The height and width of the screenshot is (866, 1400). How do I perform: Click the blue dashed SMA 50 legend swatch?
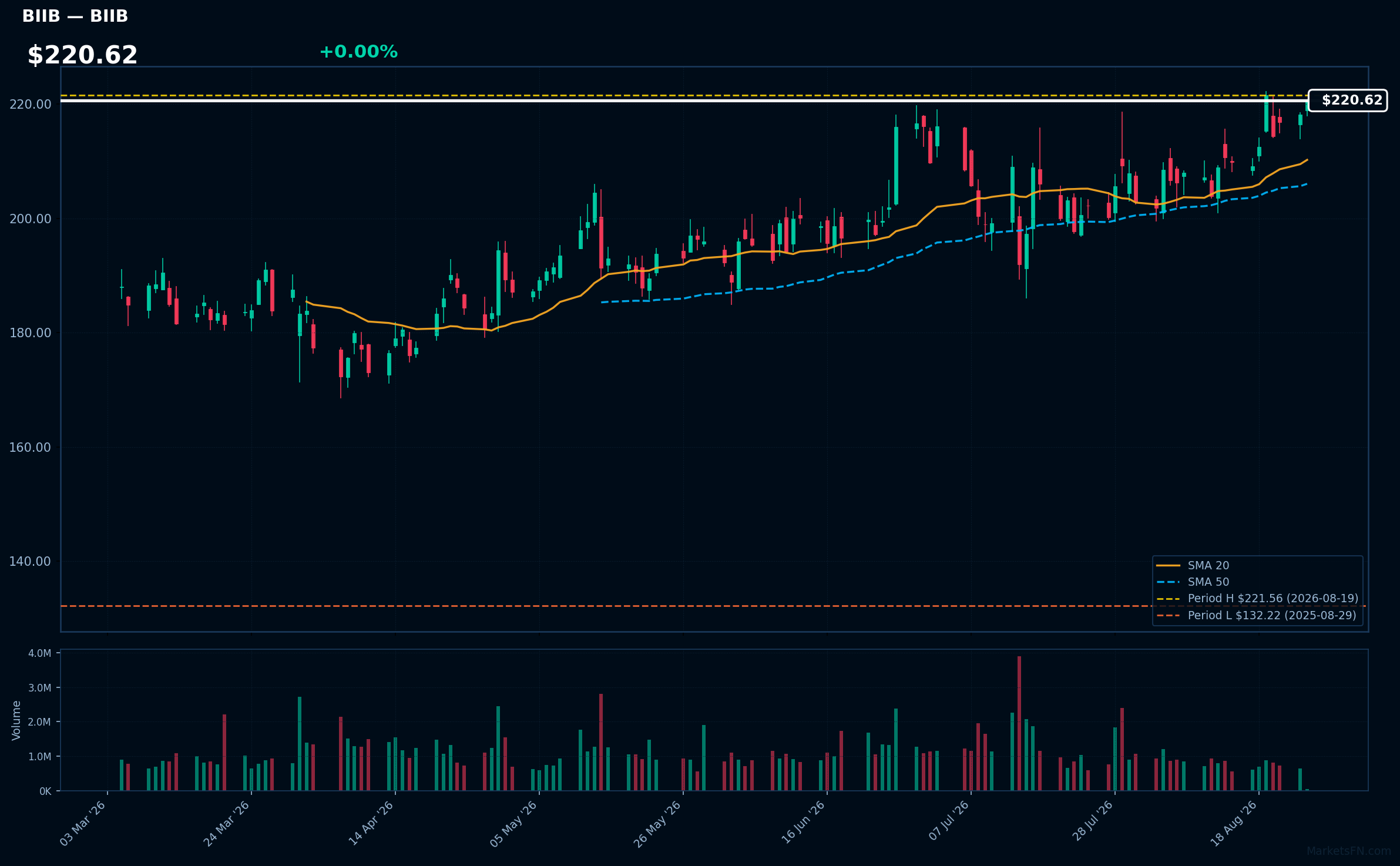(1168, 582)
